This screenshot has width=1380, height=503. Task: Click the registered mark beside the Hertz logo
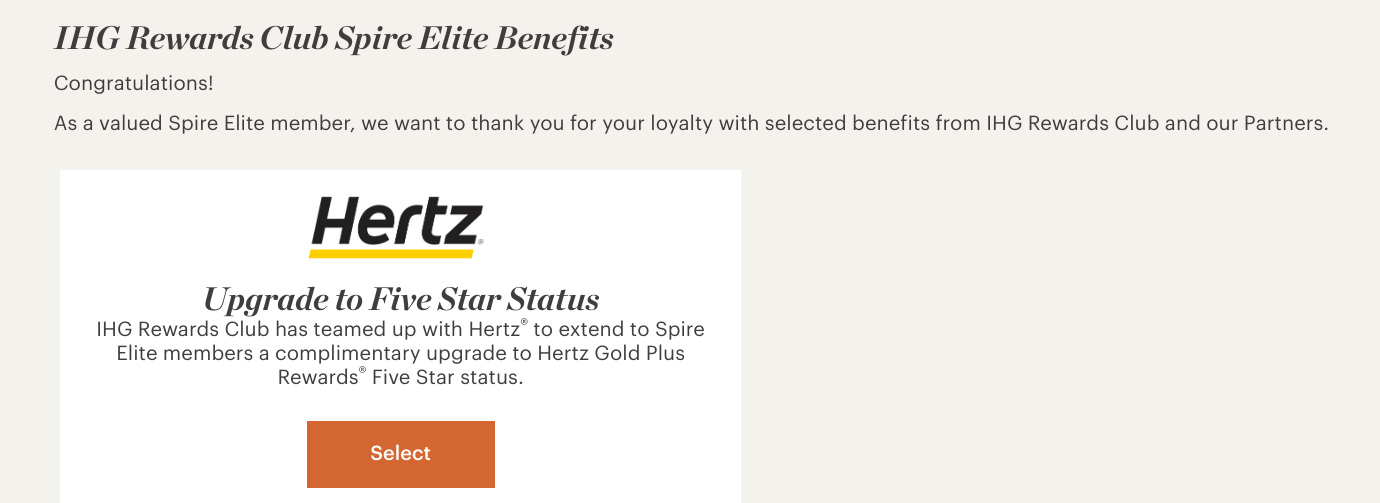tap(481, 243)
